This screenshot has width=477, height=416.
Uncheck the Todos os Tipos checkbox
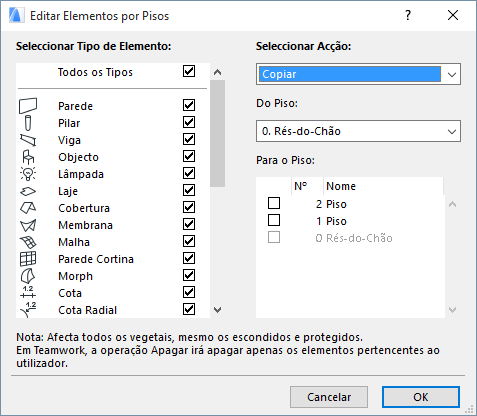point(189,71)
